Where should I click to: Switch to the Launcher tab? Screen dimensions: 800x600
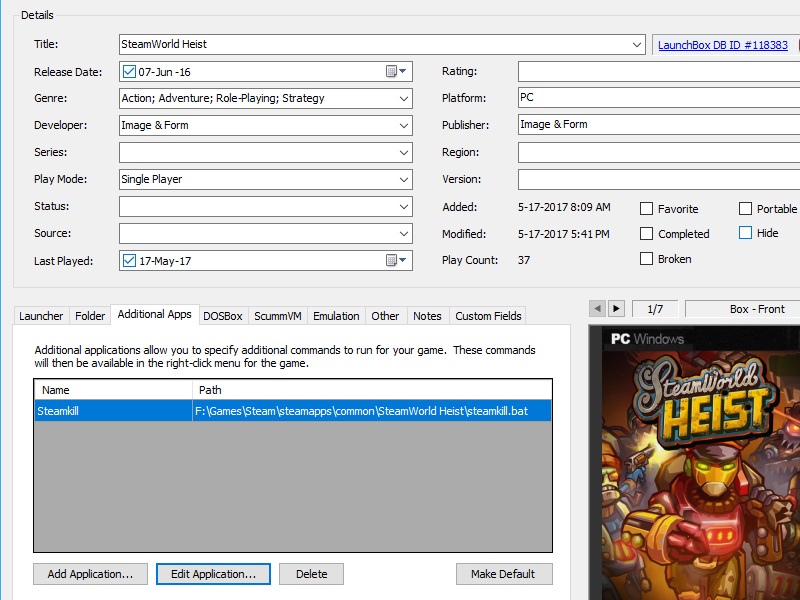click(41, 316)
